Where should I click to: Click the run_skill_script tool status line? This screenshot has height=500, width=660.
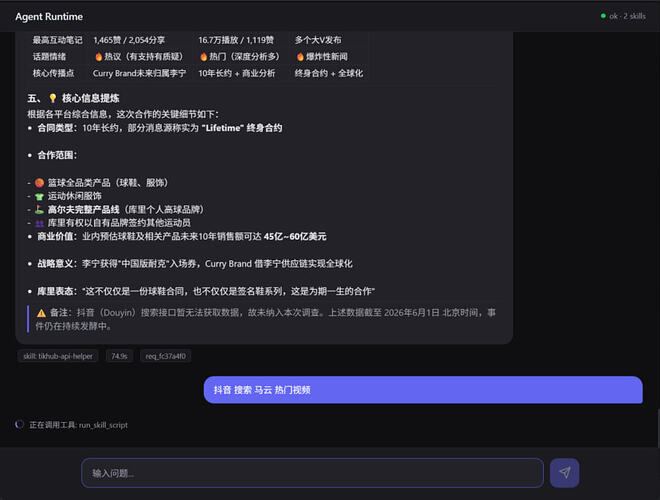point(78,425)
